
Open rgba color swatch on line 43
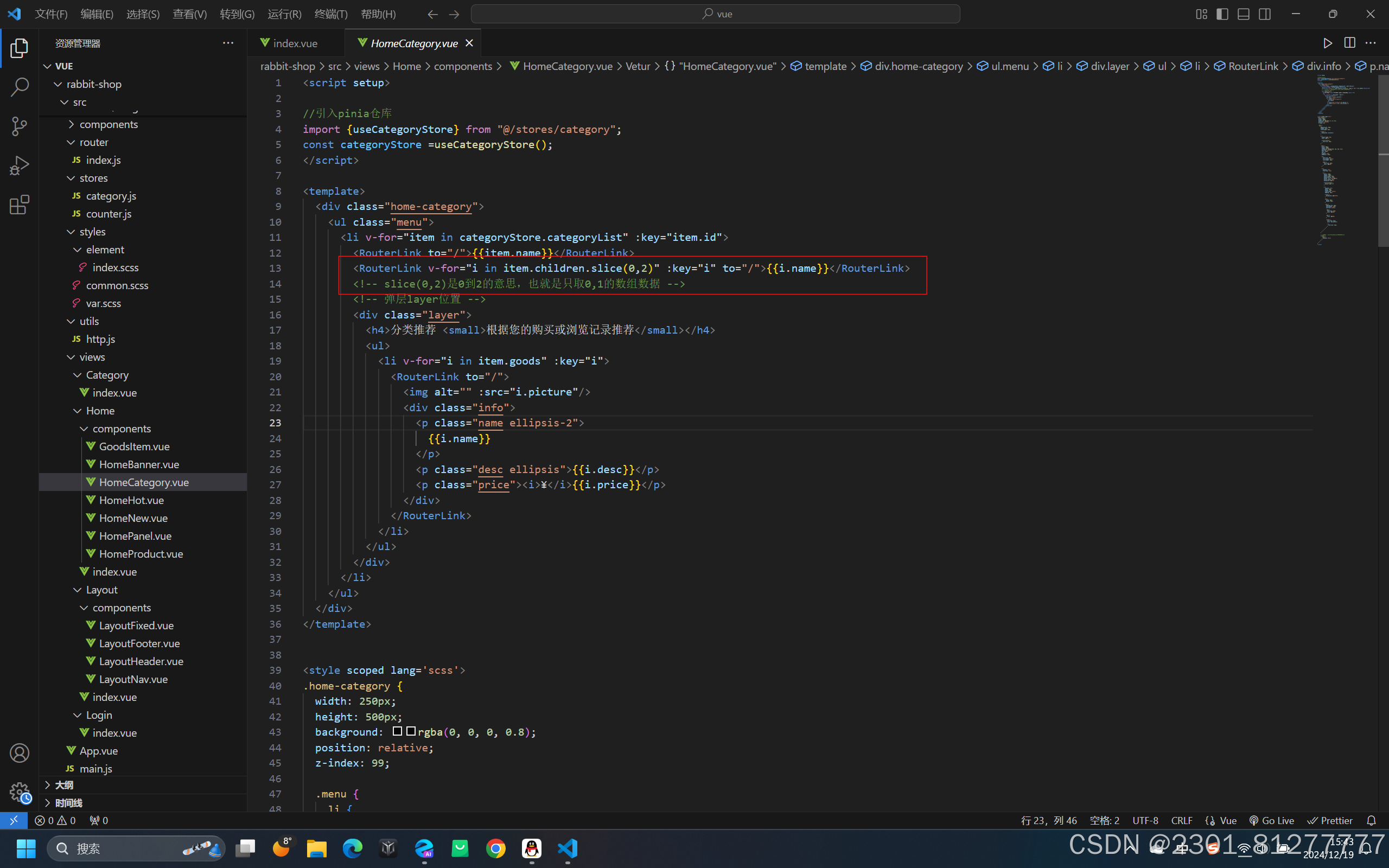(x=410, y=731)
